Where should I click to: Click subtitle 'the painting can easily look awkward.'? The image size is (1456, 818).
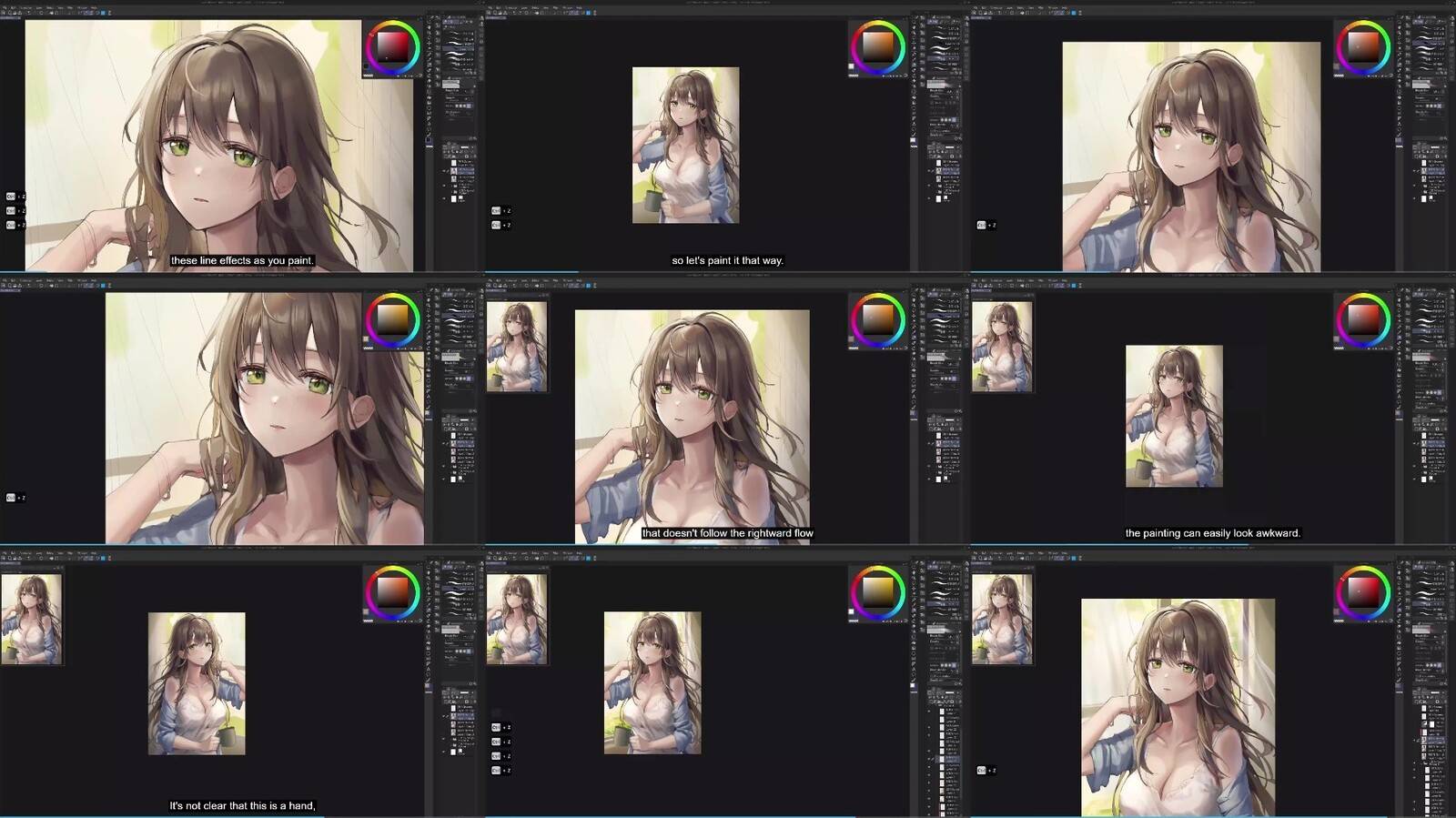[x=1213, y=533]
